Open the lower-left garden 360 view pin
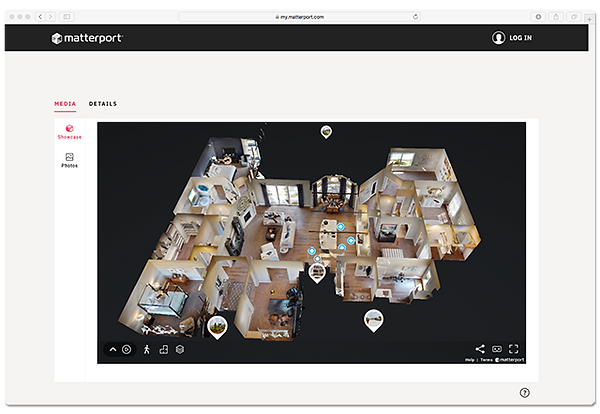 [x=217, y=328]
